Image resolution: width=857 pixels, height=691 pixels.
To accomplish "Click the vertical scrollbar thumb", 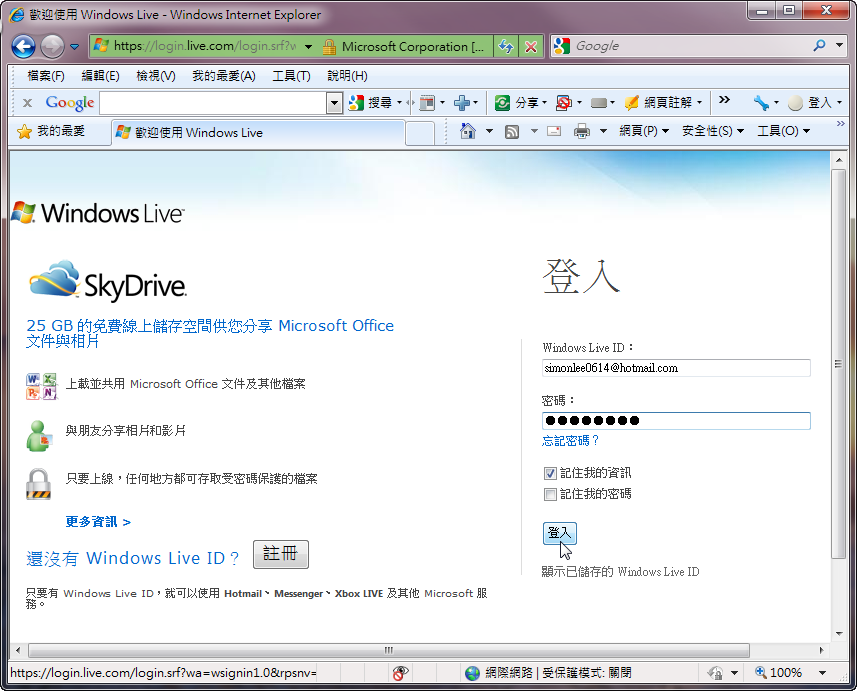I will pos(838,364).
